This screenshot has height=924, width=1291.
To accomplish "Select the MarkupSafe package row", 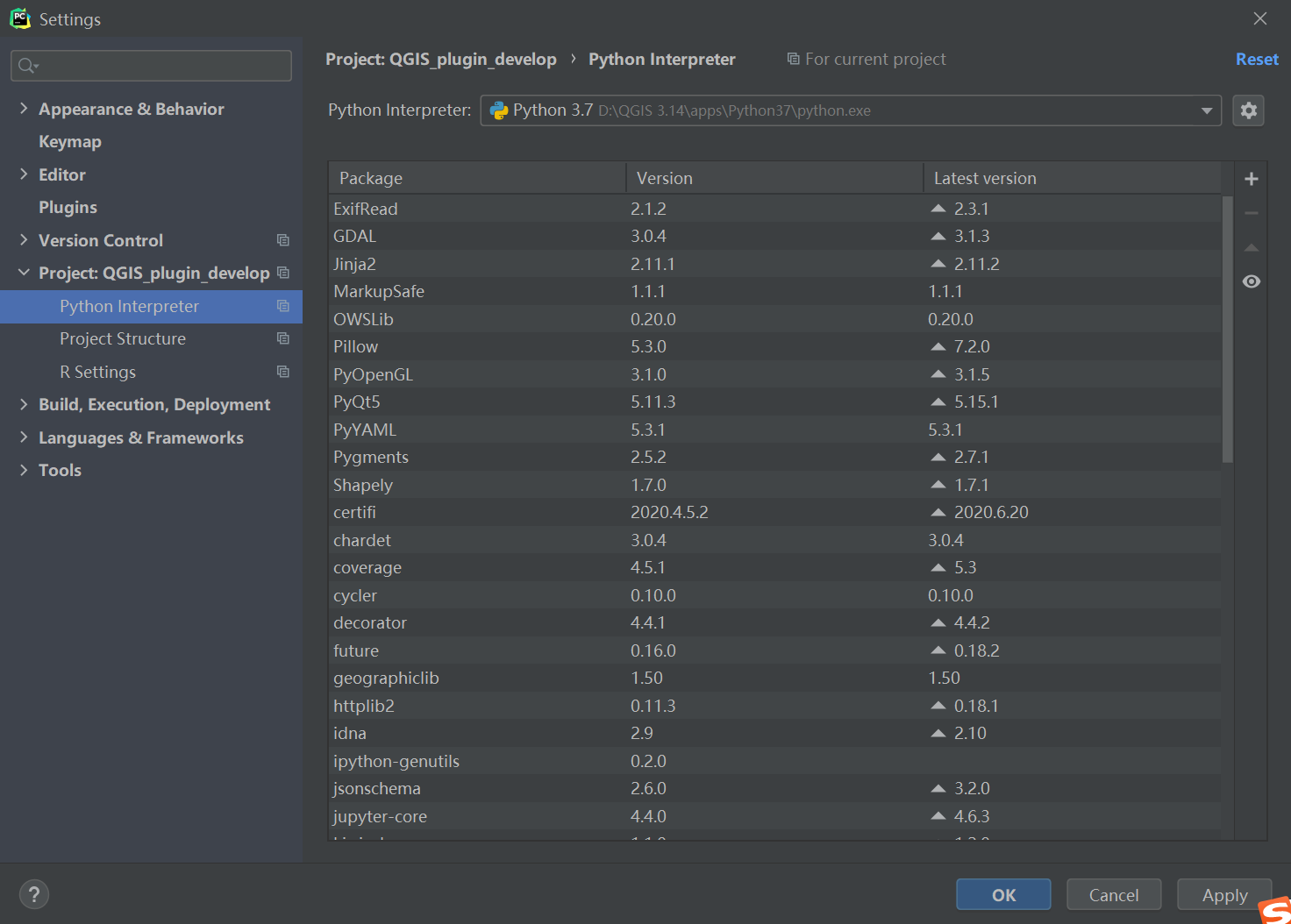I will click(774, 291).
